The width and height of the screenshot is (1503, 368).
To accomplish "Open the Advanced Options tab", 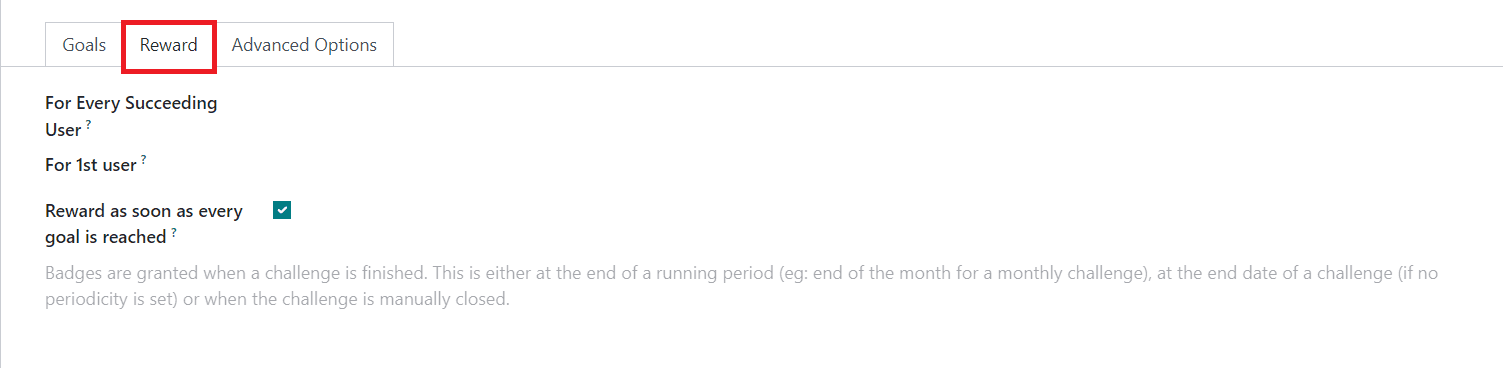I will pos(304,45).
